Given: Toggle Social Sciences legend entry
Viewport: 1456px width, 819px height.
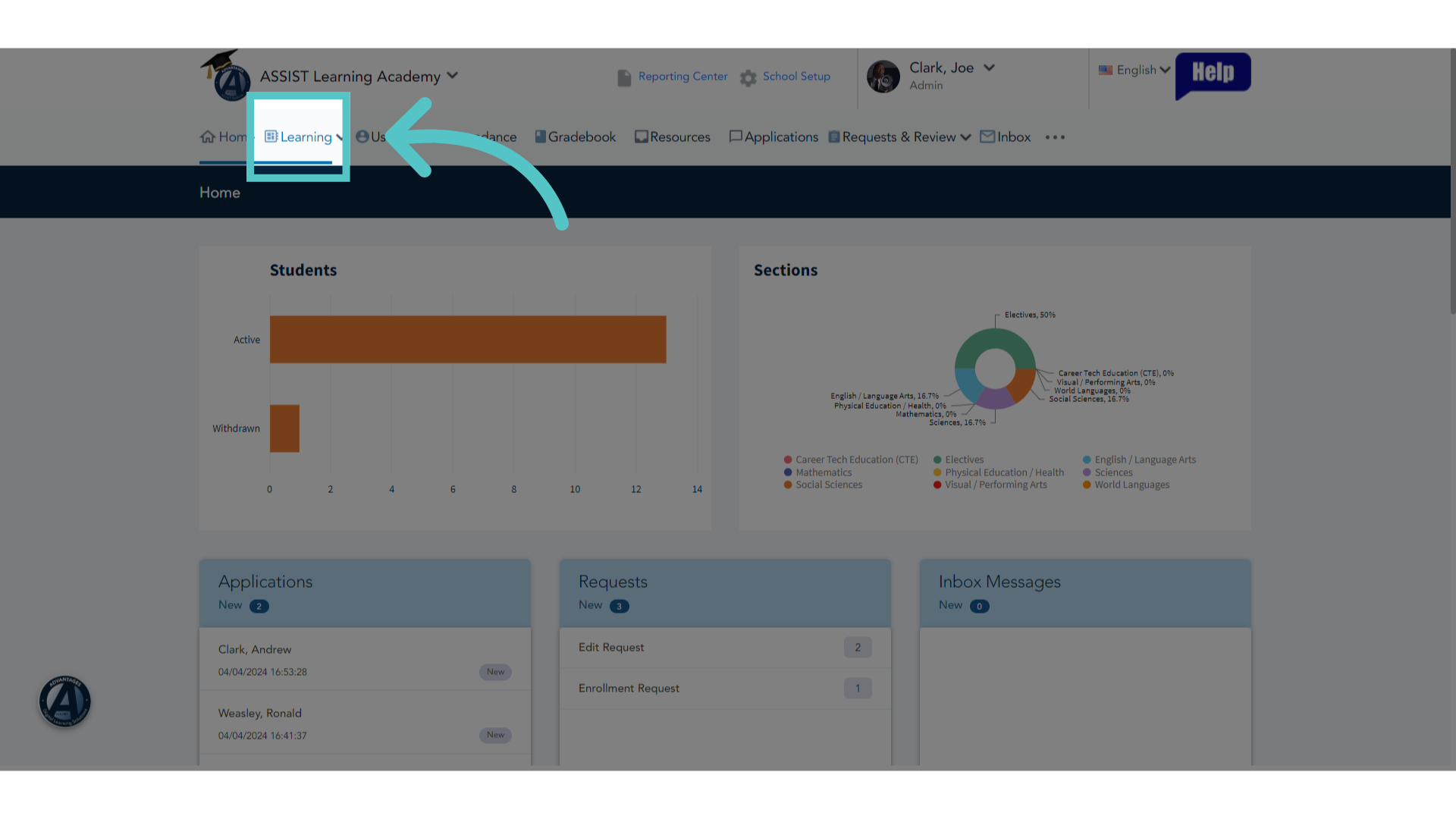Looking at the screenshot, I should [824, 485].
